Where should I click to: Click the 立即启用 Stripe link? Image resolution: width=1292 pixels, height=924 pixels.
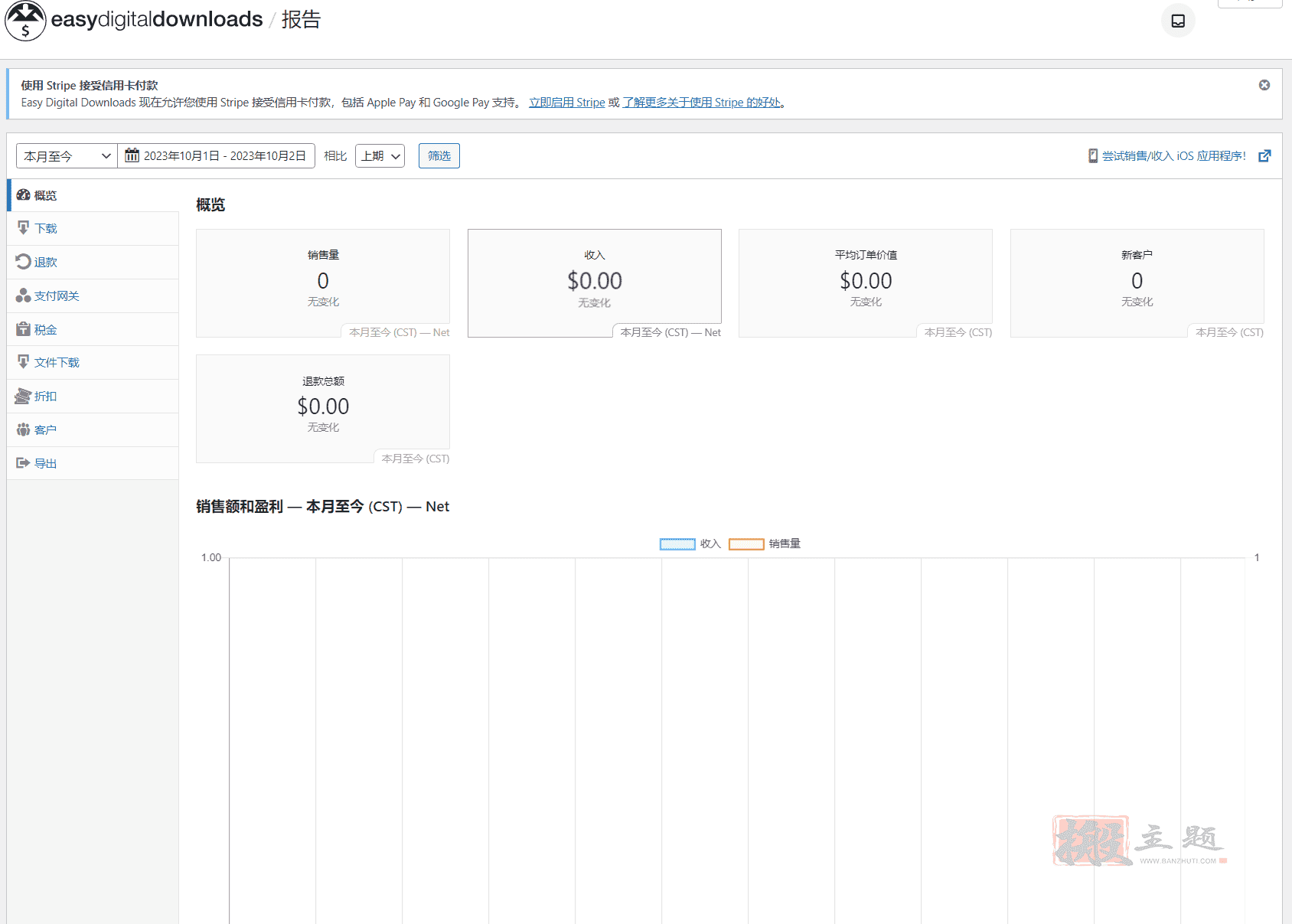click(x=567, y=103)
